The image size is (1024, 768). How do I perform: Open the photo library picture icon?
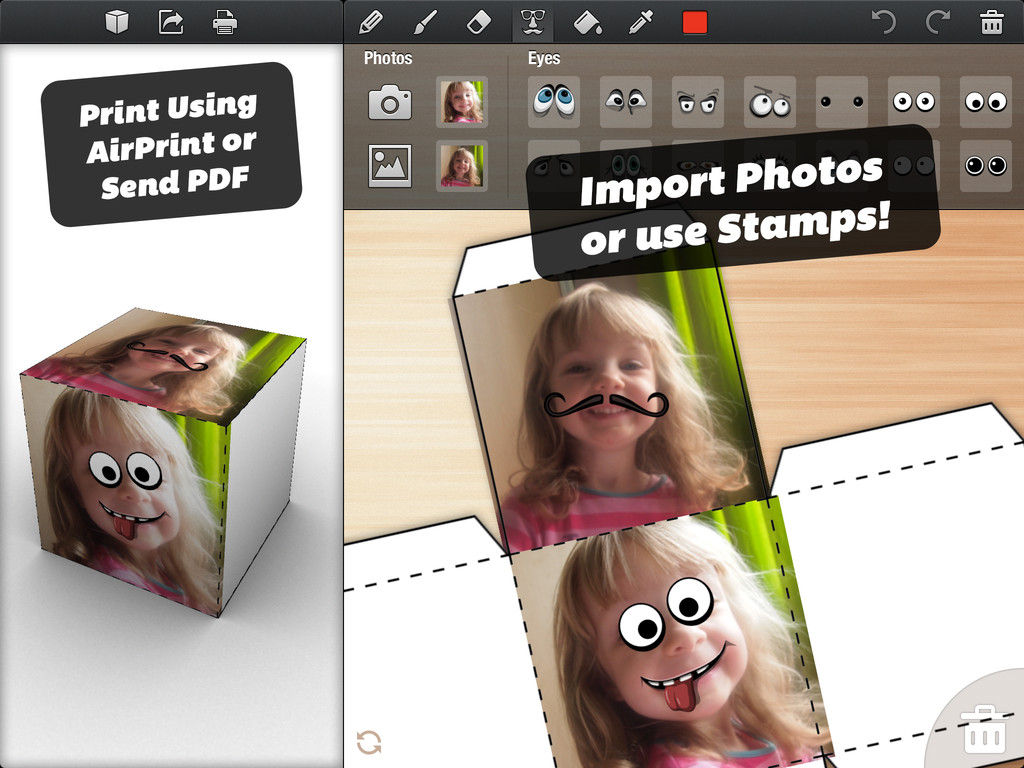pyautogui.click(x=390, y=165)
